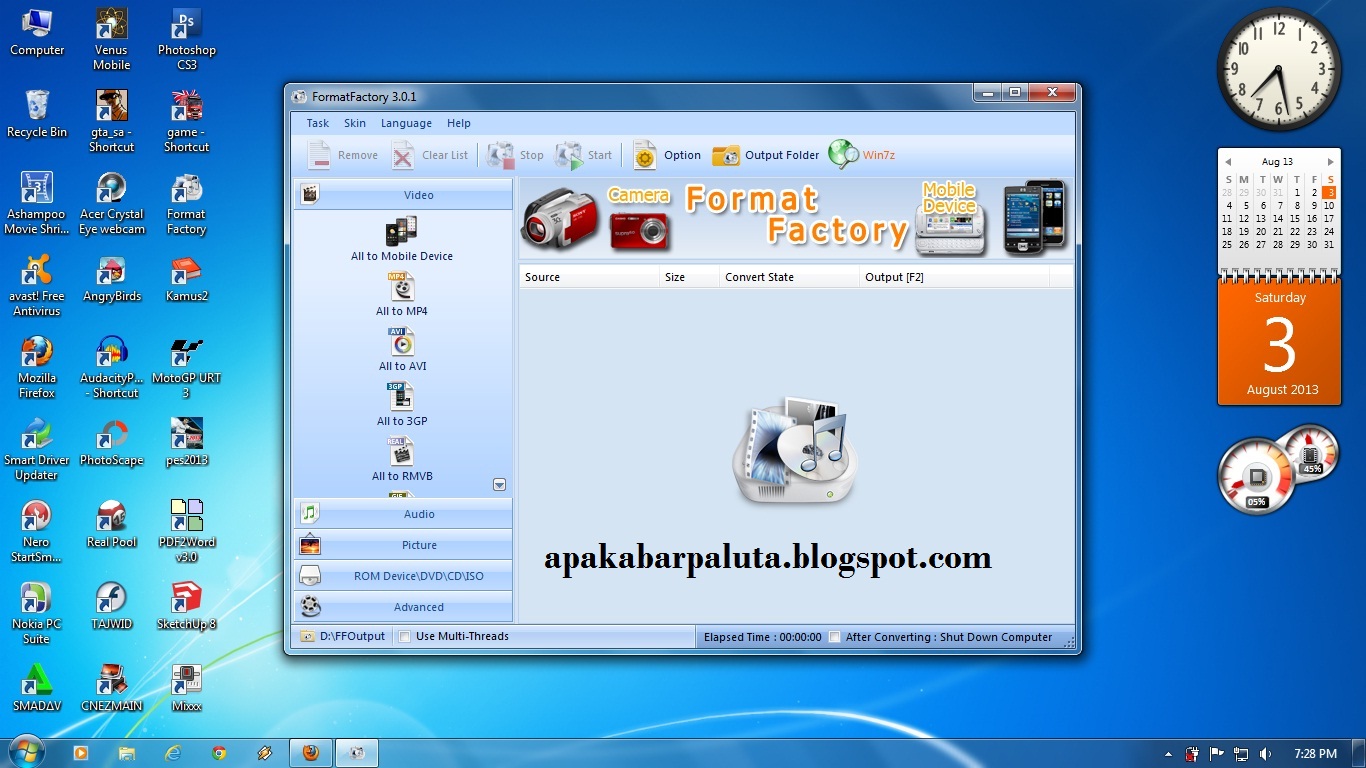Expand the Picture category panel
Screen dimensions: 1366x768
coord(403,545)
